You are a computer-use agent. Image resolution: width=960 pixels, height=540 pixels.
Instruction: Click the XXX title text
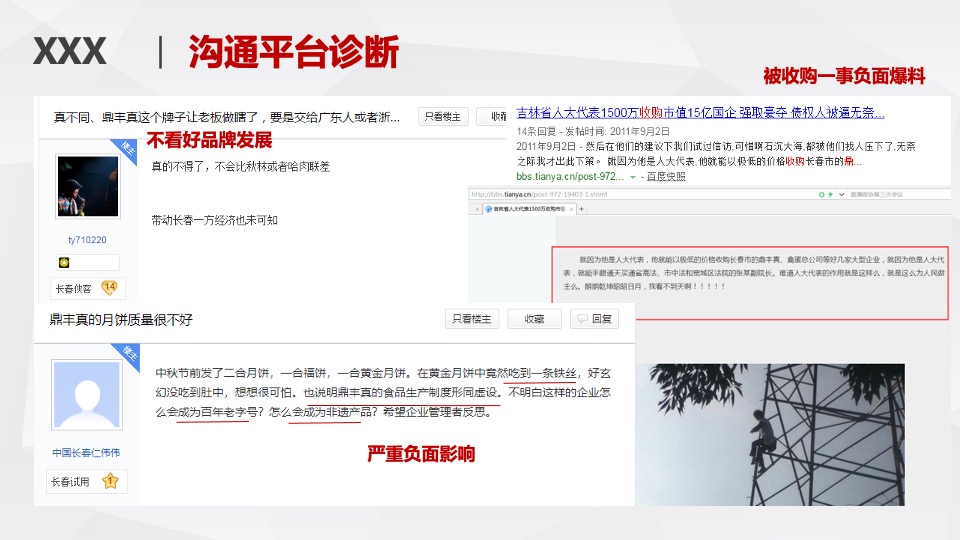coord(69,51)
